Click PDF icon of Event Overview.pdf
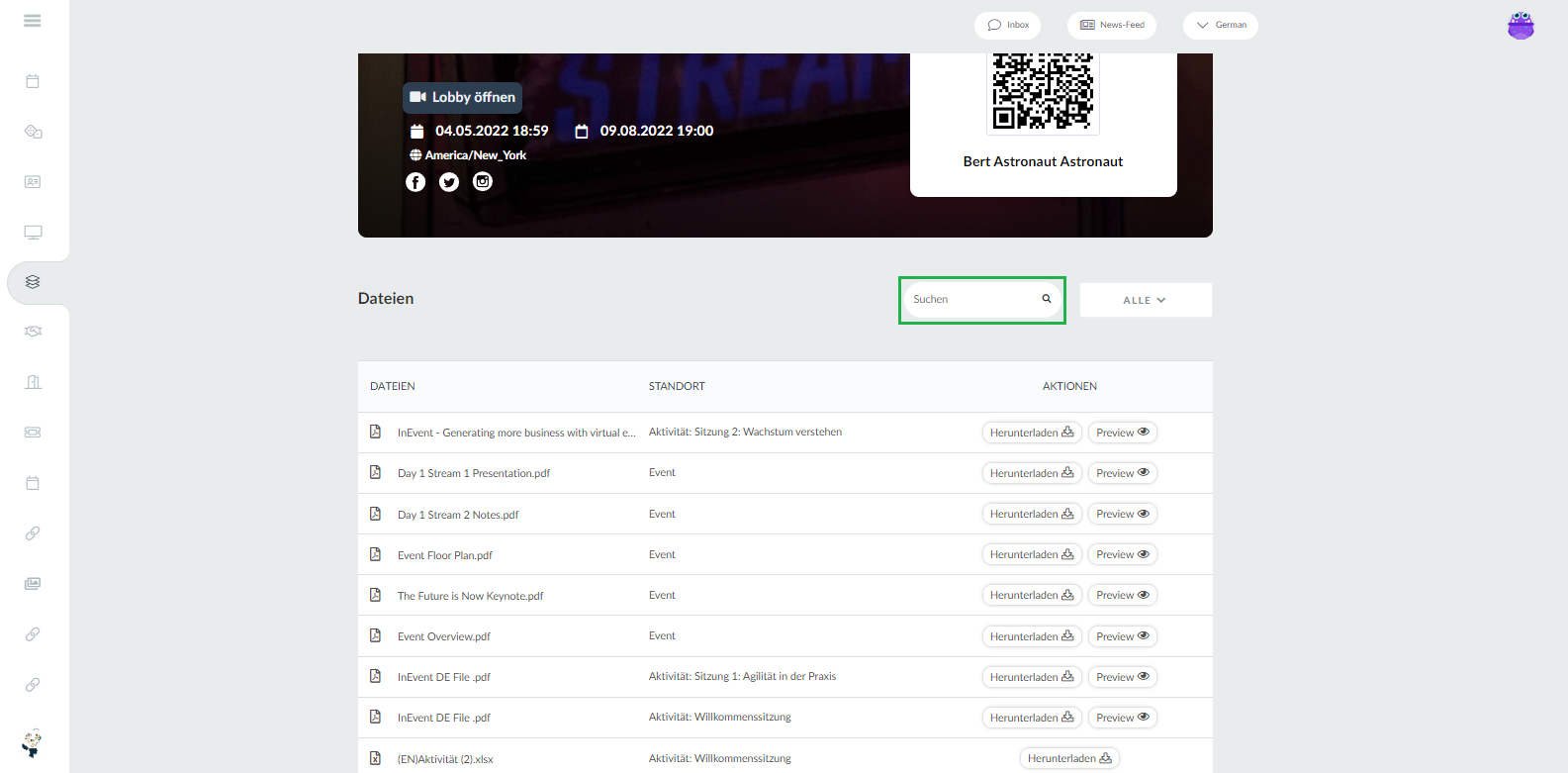Screen dimensions: 1568x773 click(x=375, y=635)
